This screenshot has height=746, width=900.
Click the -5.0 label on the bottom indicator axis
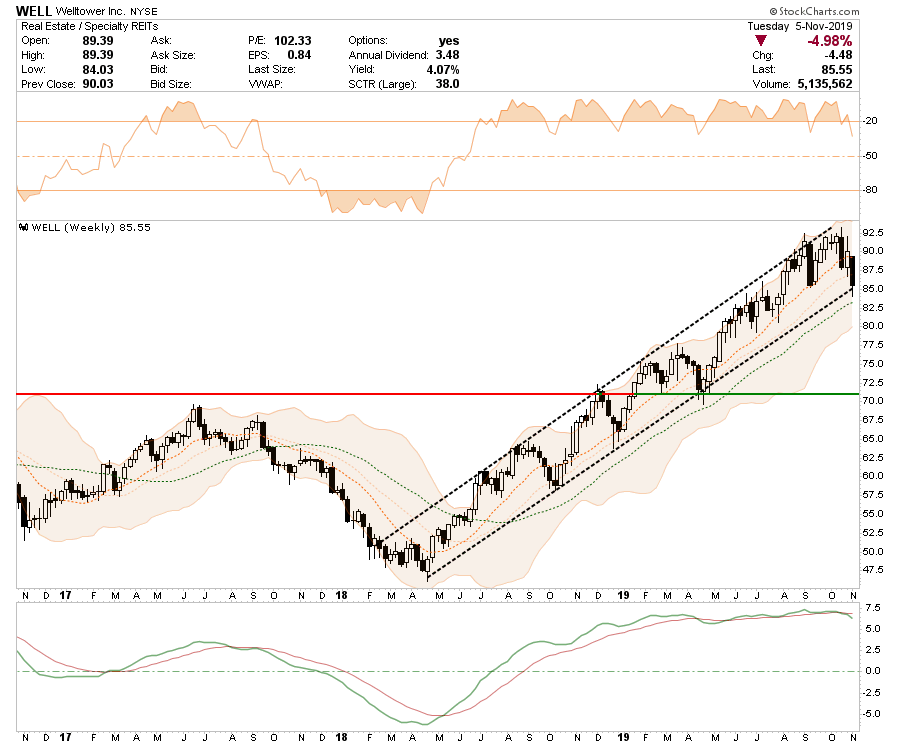point(871,714)
